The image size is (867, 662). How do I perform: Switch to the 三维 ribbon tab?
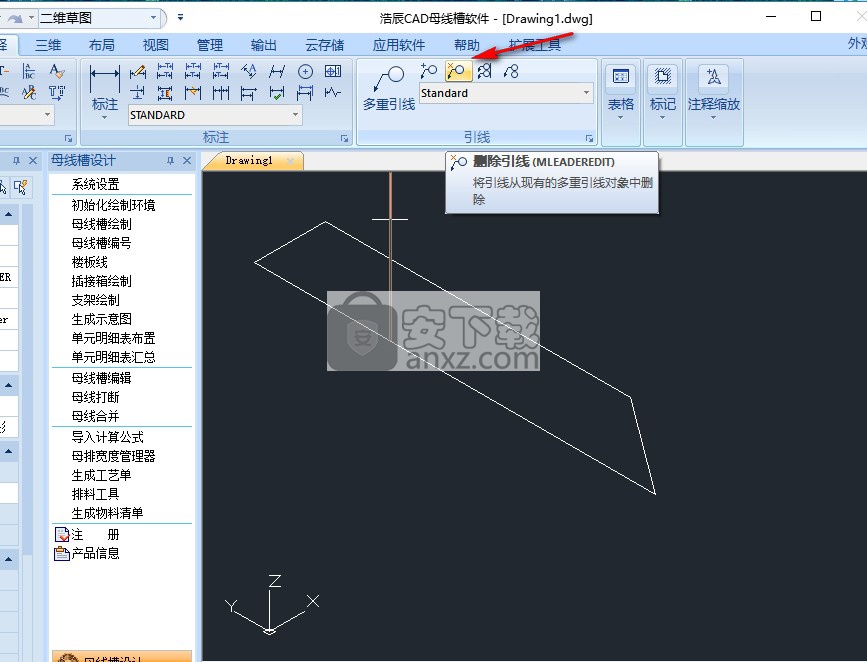[48, 45]
